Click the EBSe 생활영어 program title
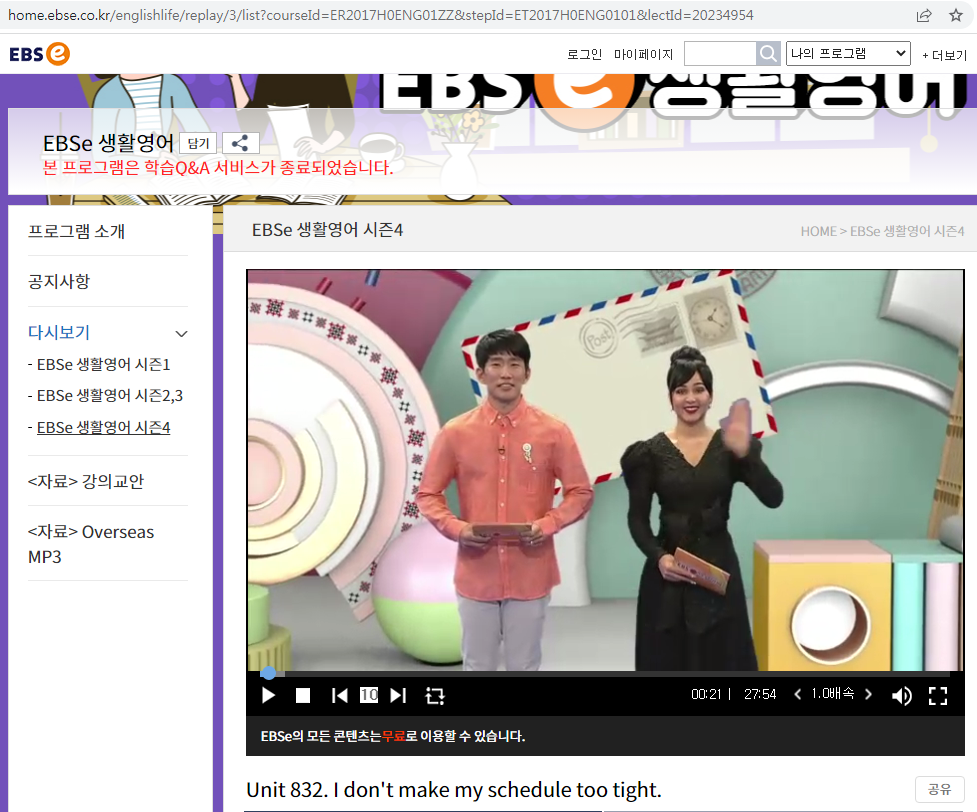Image resolution: width=977 pixels, height=812 pixels. click(x=108, y=143)
